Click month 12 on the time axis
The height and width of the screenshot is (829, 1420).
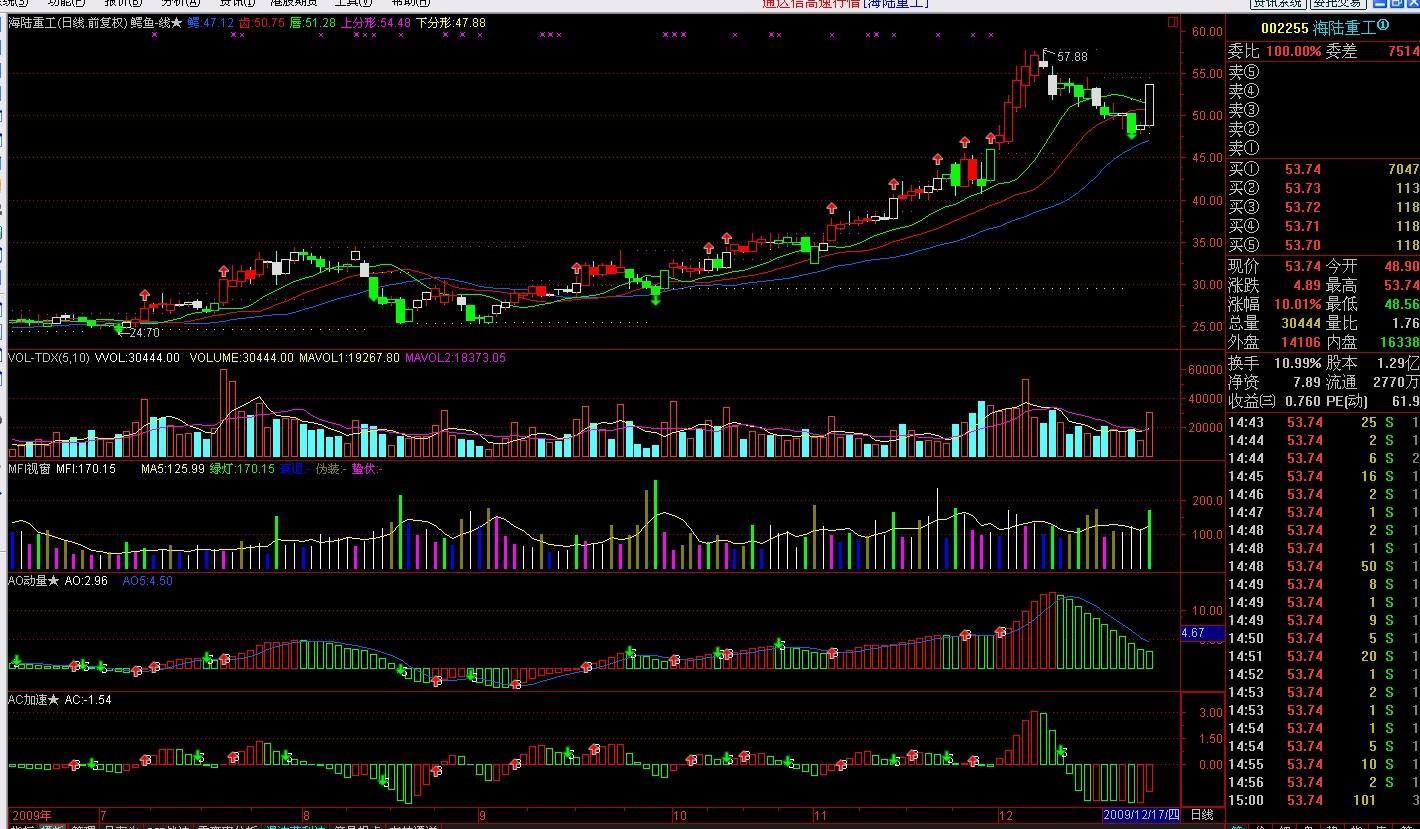[1008, 815]
